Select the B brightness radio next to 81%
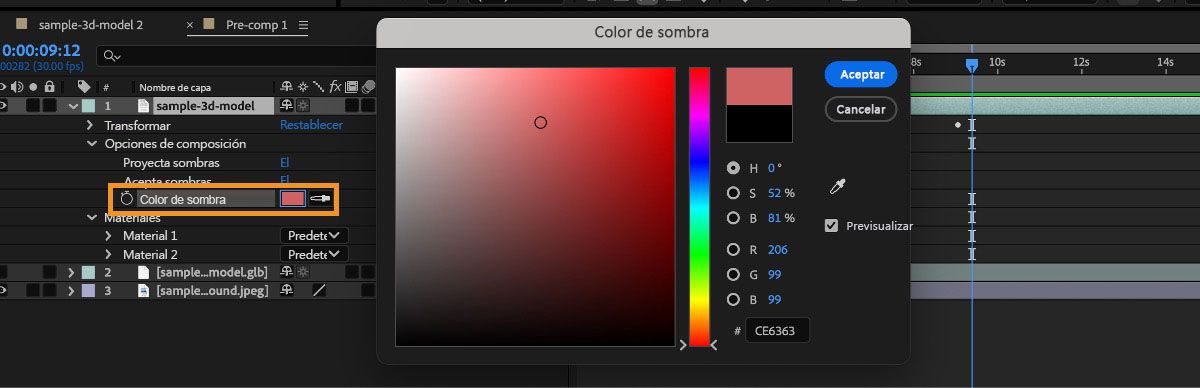Viewport: 1200px width, 388px height. pos(734,218)
